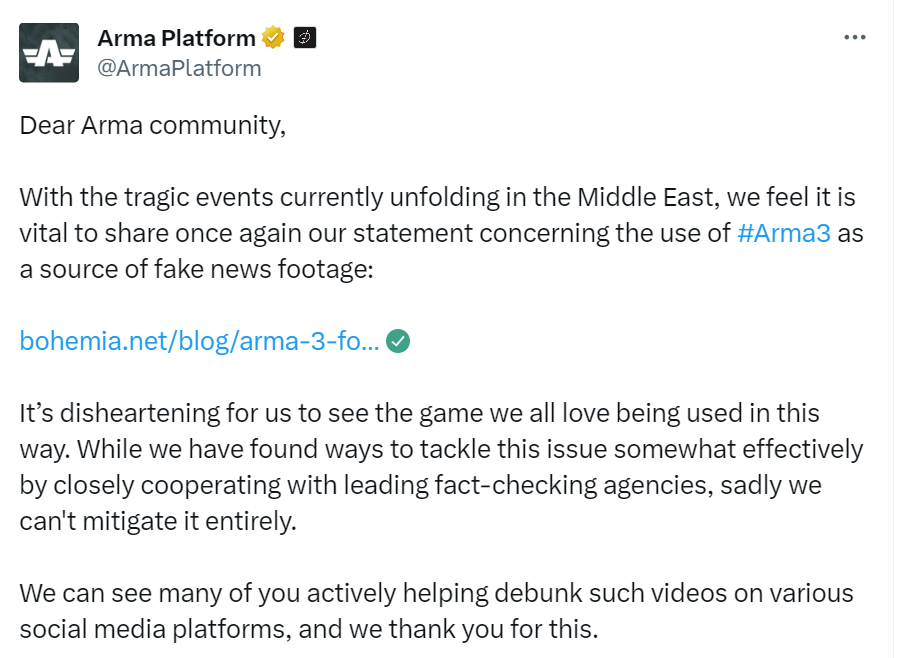Viewport: 901px width, 658px height.
Task: Open the #Arma3 hashtag
Action: [784, 233]
